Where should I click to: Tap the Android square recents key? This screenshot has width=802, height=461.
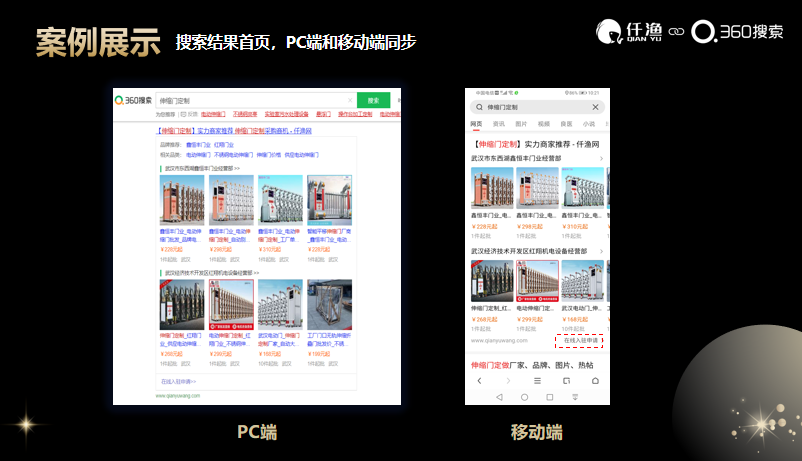(x=550, y=397)
